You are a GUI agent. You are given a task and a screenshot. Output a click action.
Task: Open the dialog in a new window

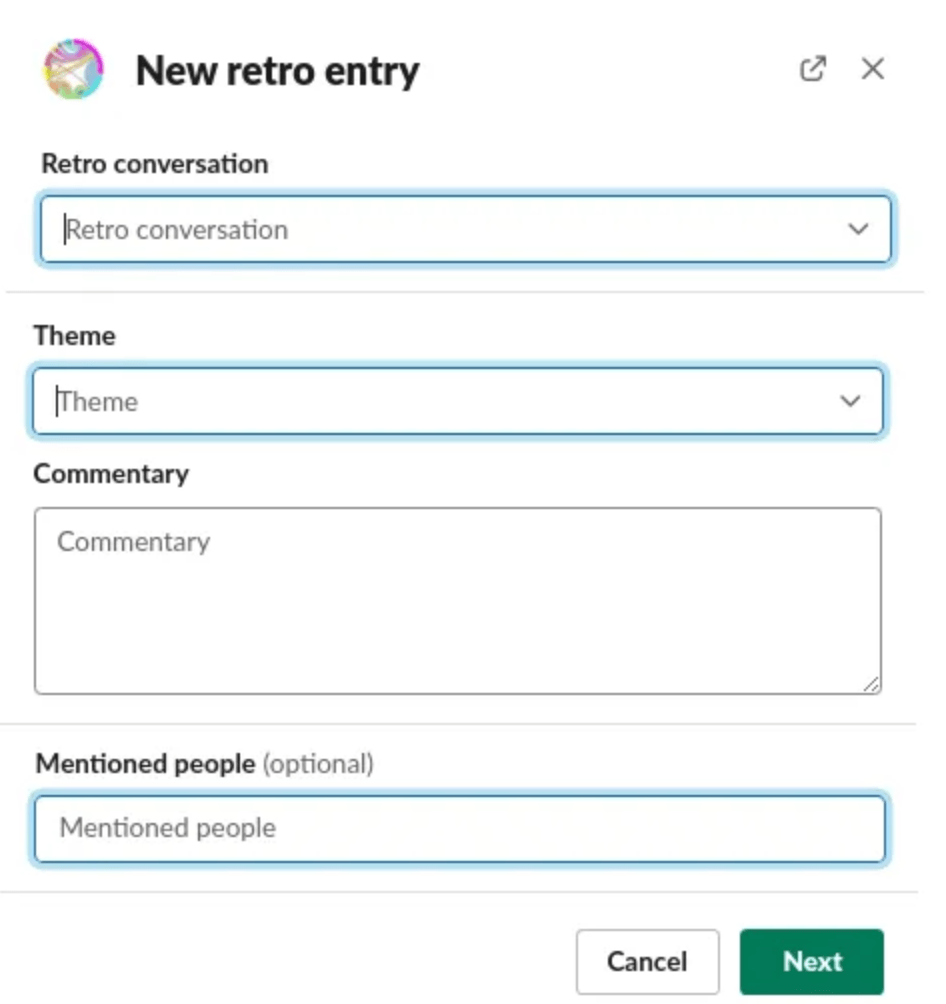813,69
